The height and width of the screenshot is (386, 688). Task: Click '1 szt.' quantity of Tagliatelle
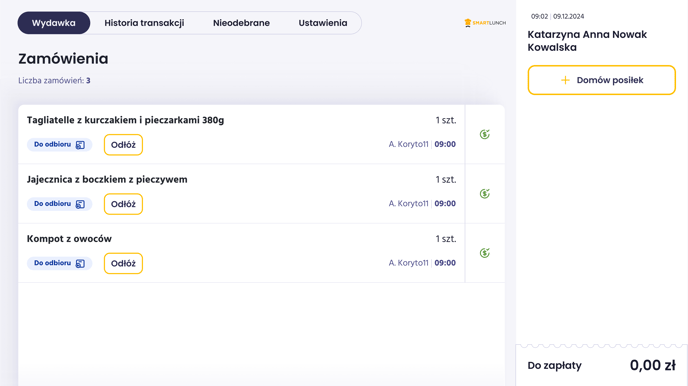click(446, 120)
